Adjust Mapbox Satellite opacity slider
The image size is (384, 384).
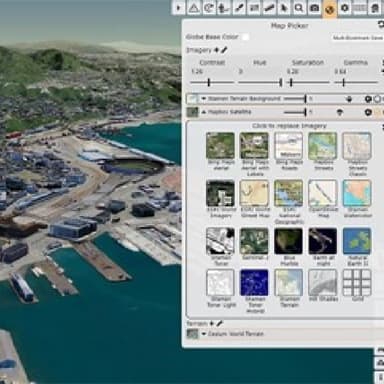(x=295, y=112)
